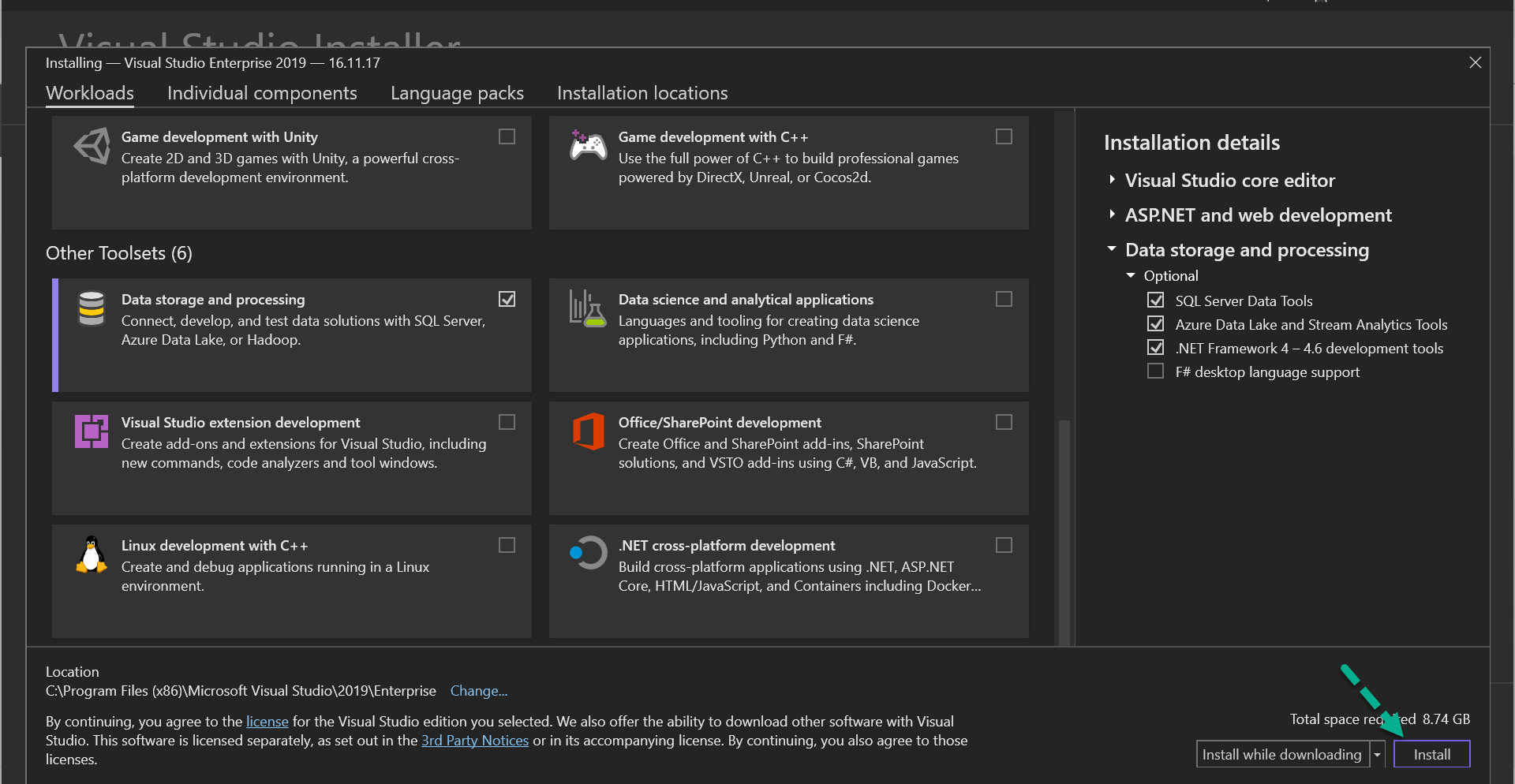Open the Language packs tab
This screenshot has width=1515, height=784.
coord(457,93)
